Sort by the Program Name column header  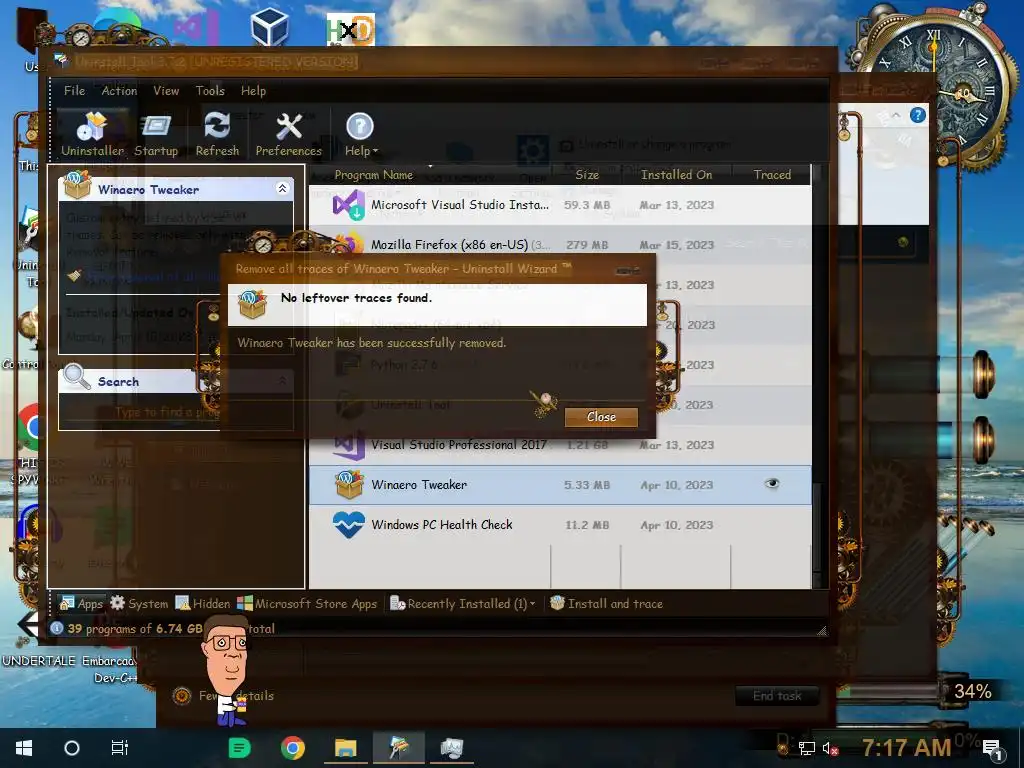374,174
